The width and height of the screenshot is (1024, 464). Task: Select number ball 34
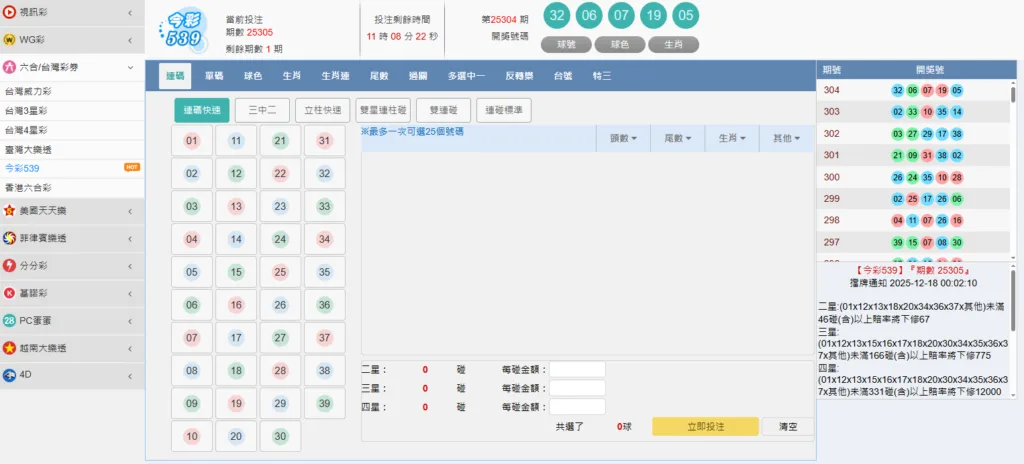point(325,239)
